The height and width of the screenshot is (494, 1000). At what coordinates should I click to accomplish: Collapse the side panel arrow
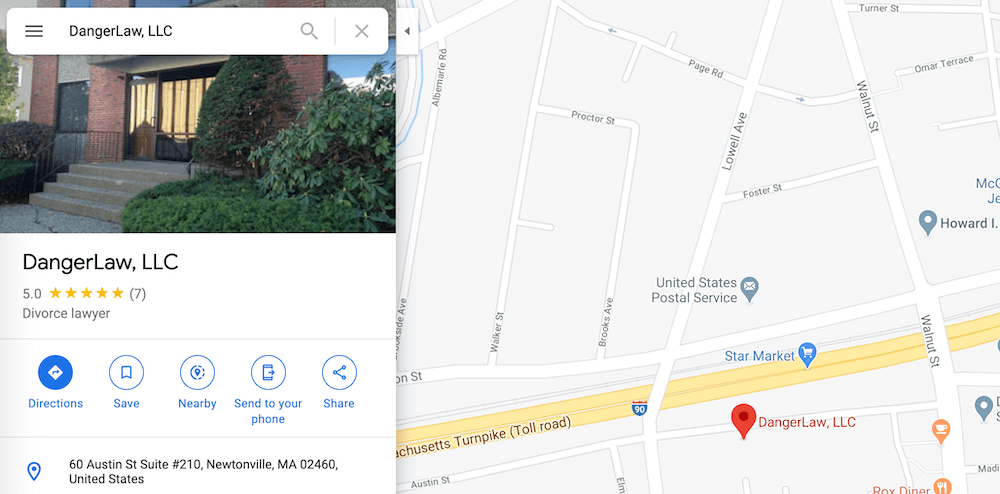point(407,31)
